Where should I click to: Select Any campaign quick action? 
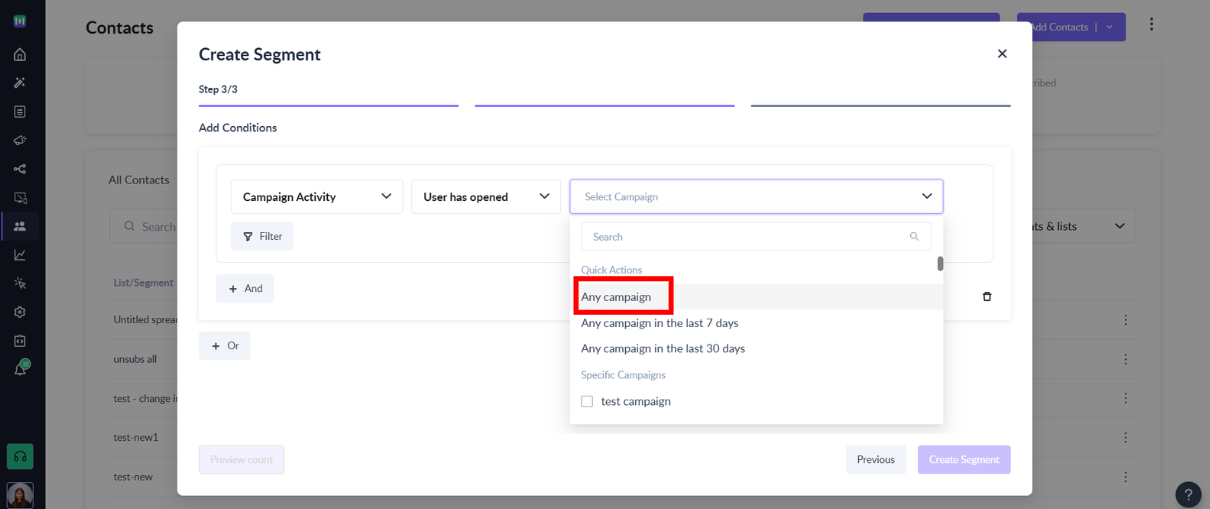pos(617,297)
